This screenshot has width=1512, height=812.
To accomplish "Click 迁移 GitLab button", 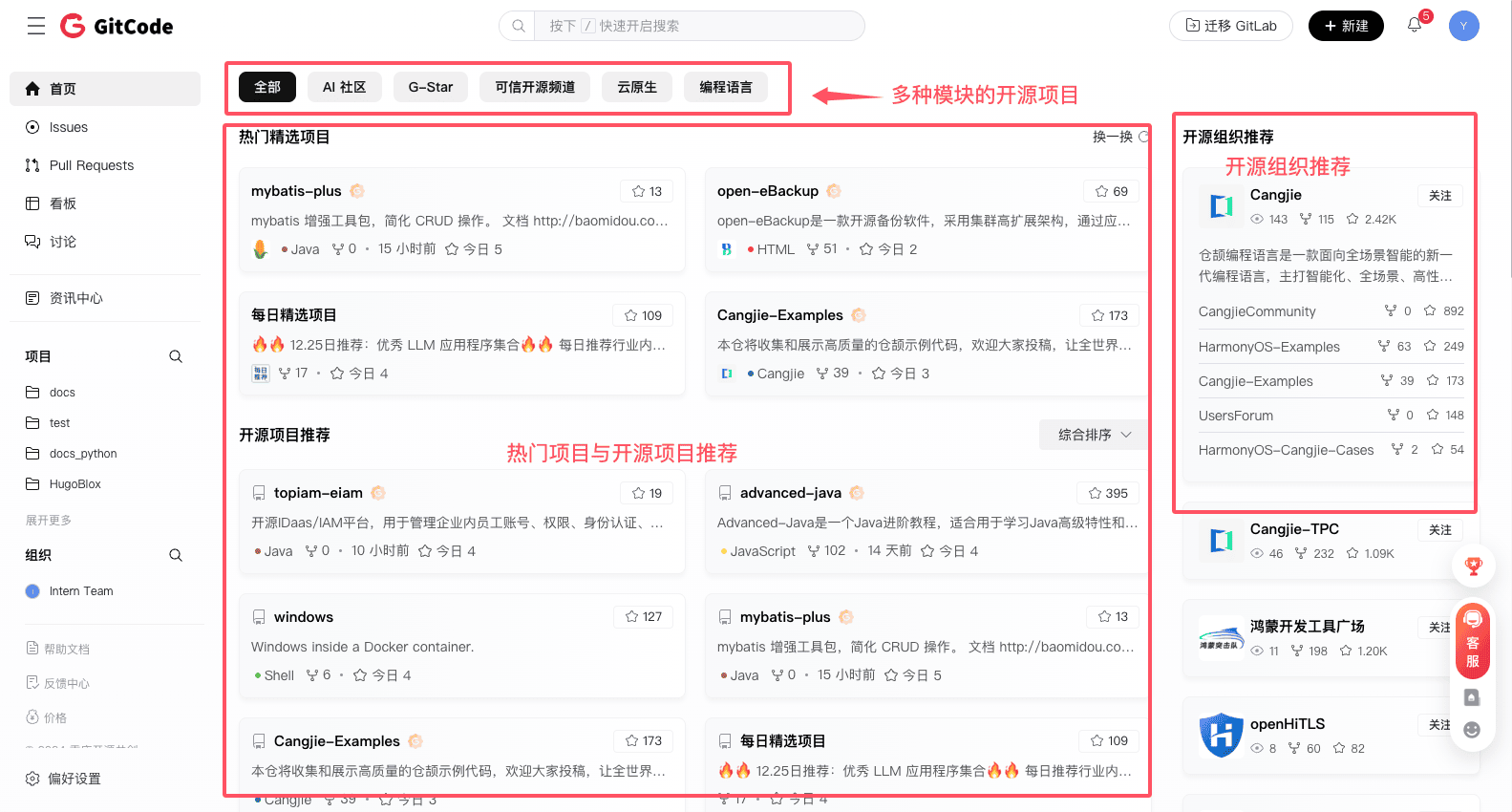I will (1230, 26).
